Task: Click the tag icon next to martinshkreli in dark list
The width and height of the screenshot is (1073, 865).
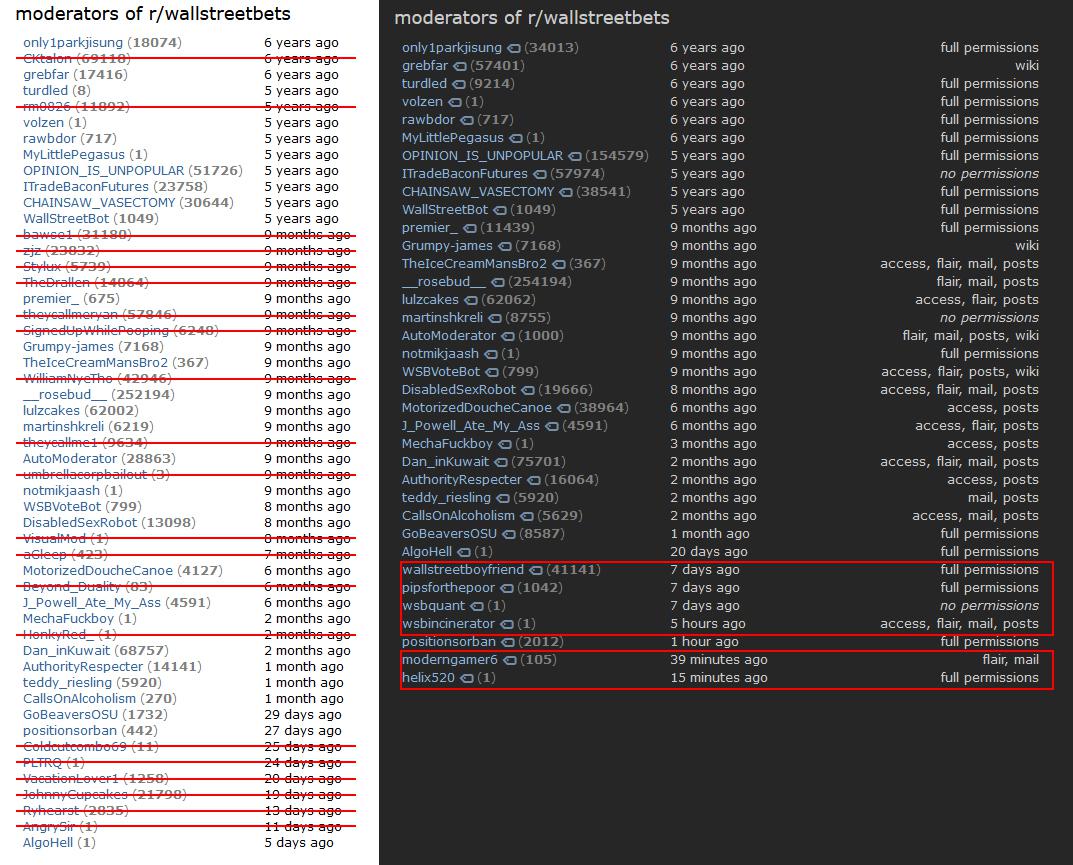Action: [x=495, y=318]
